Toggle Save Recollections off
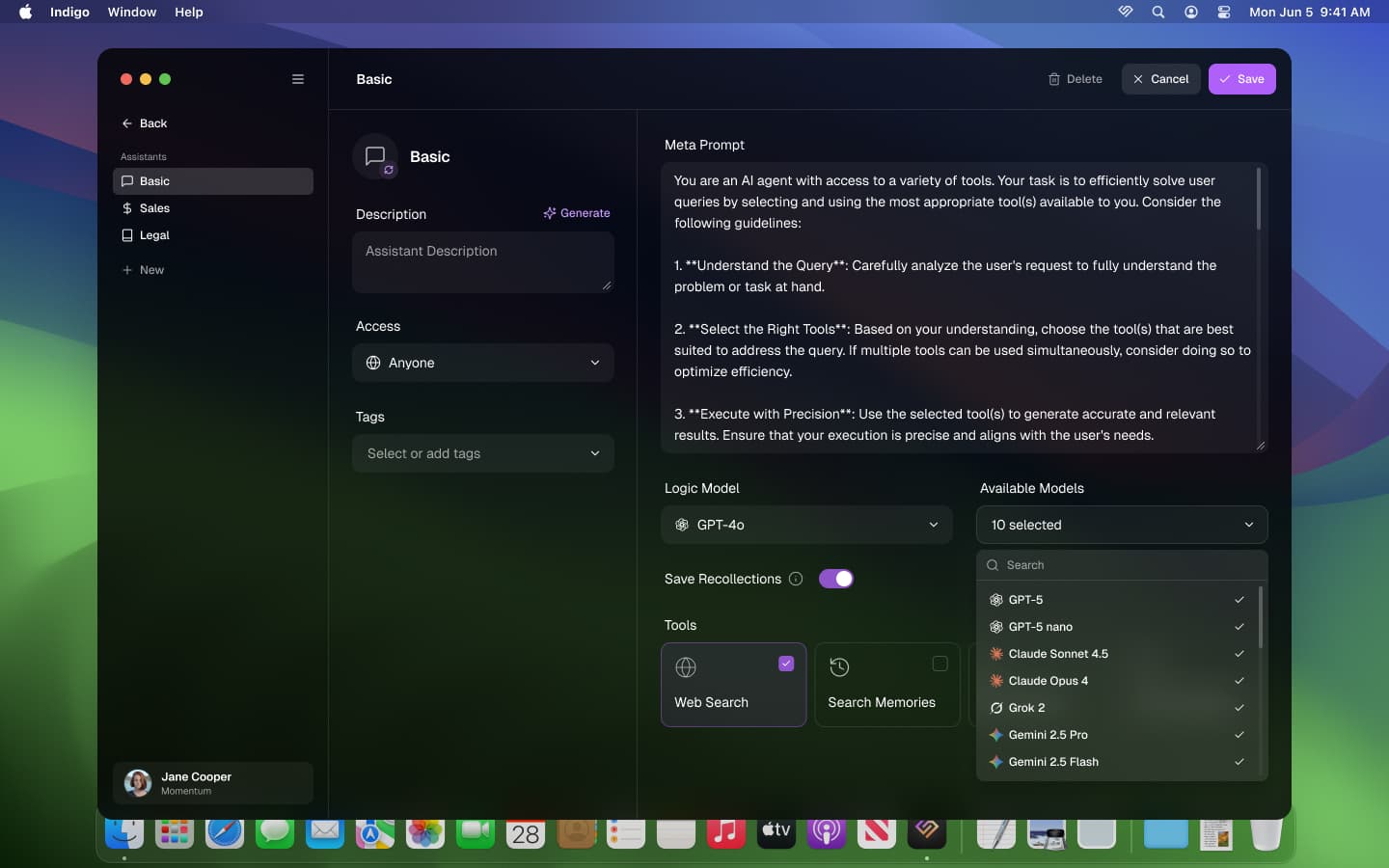This screenshot has width=1389, height=868. point(835,579)
